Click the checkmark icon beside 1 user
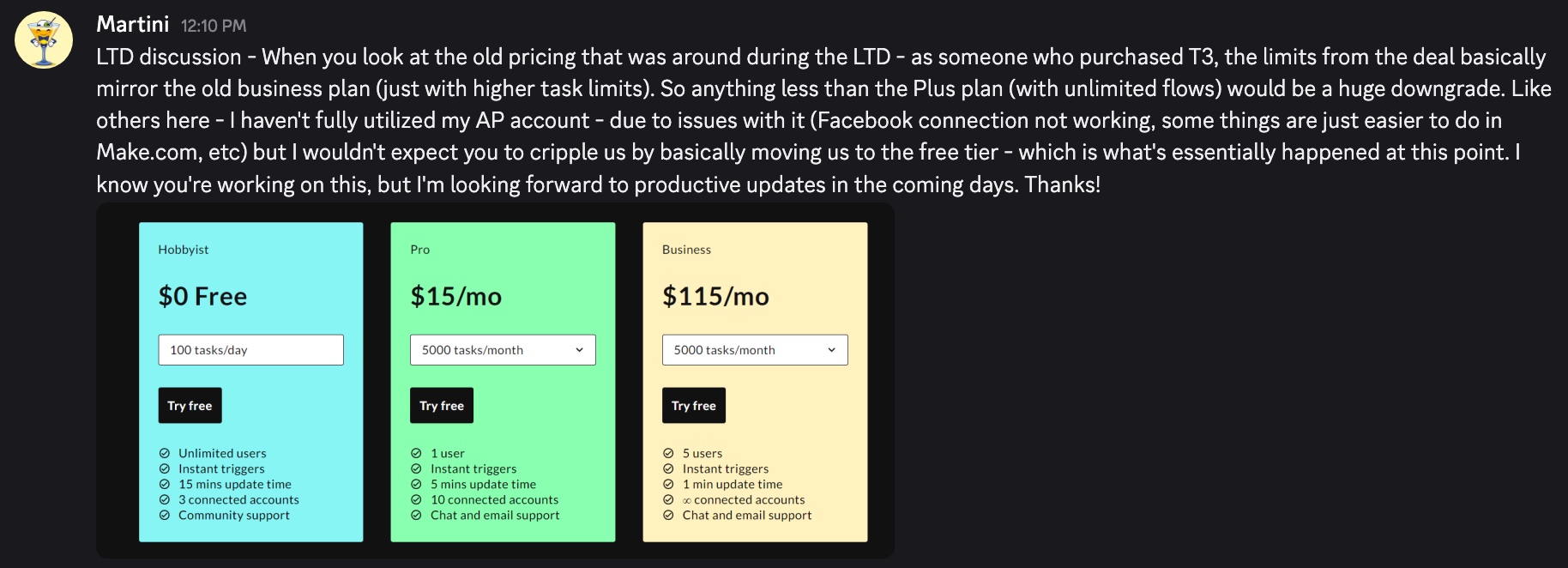The image size is (1568, 568). click(416, 453)
